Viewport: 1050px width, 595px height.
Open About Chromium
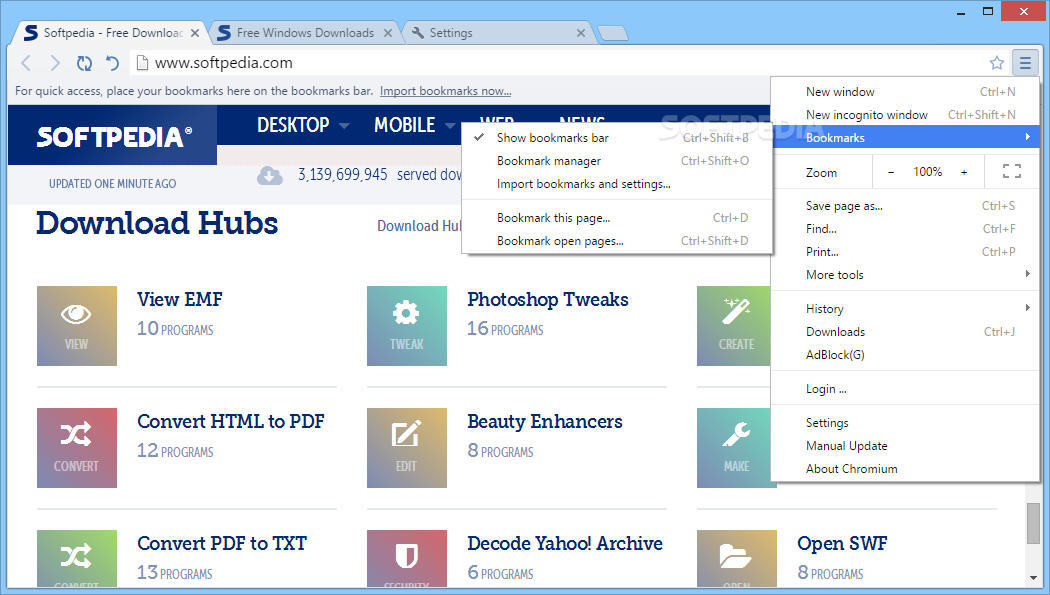(905, 468)
